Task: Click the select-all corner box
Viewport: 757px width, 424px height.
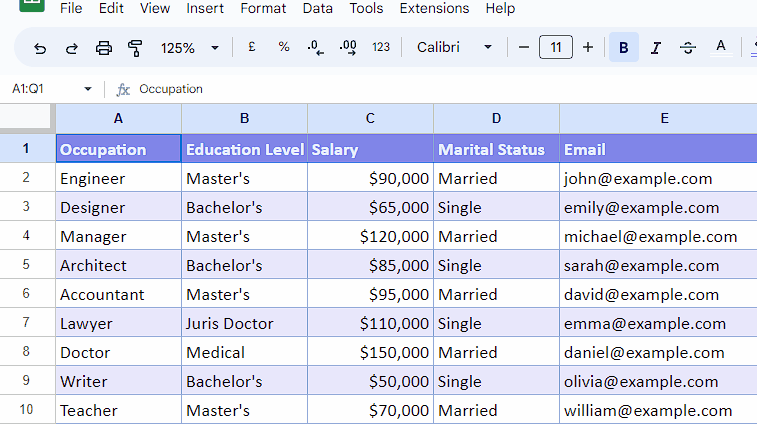Action: [26, 116]
